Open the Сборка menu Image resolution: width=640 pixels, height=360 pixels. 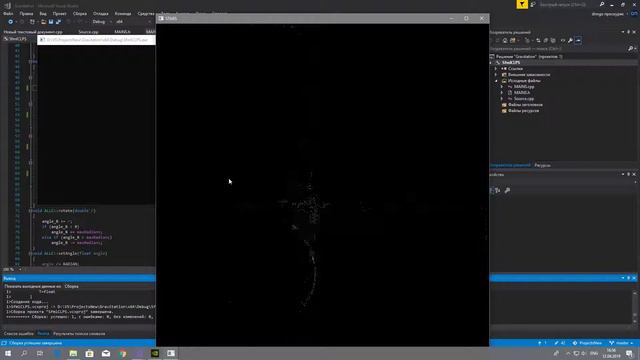(80, 13)
